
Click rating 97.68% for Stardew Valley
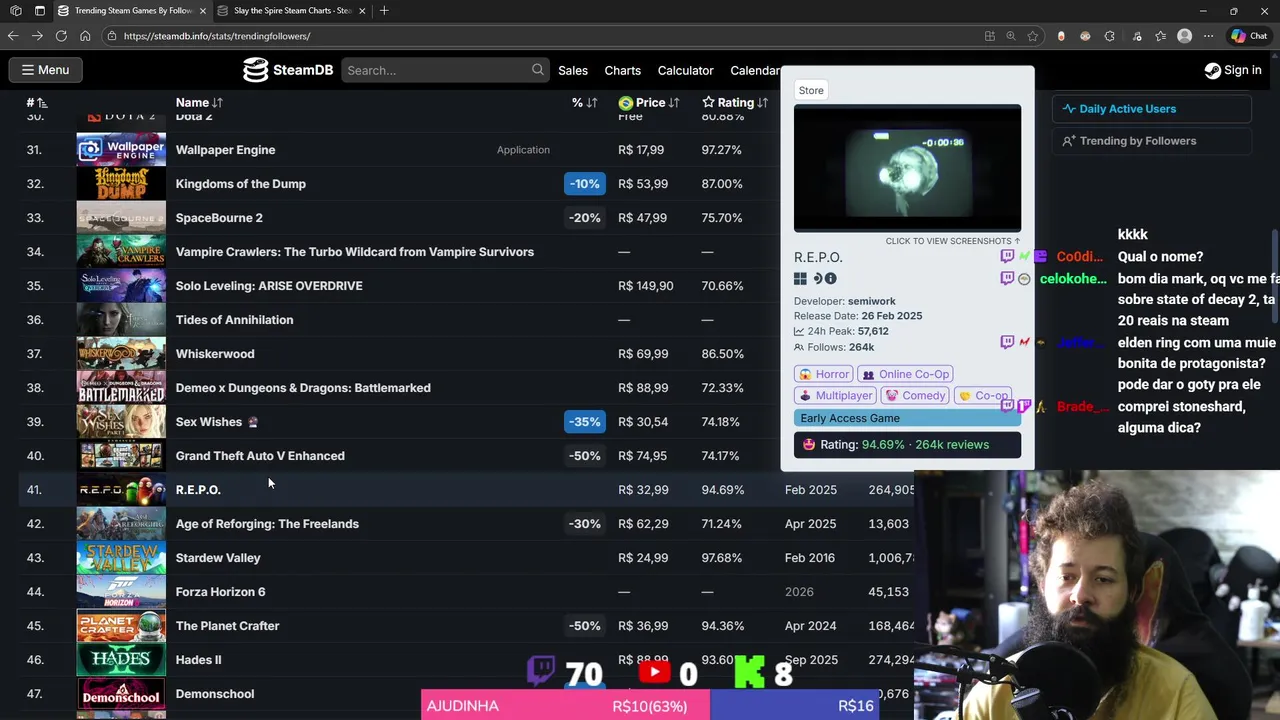pyautogui.click(x=722, y=558)
